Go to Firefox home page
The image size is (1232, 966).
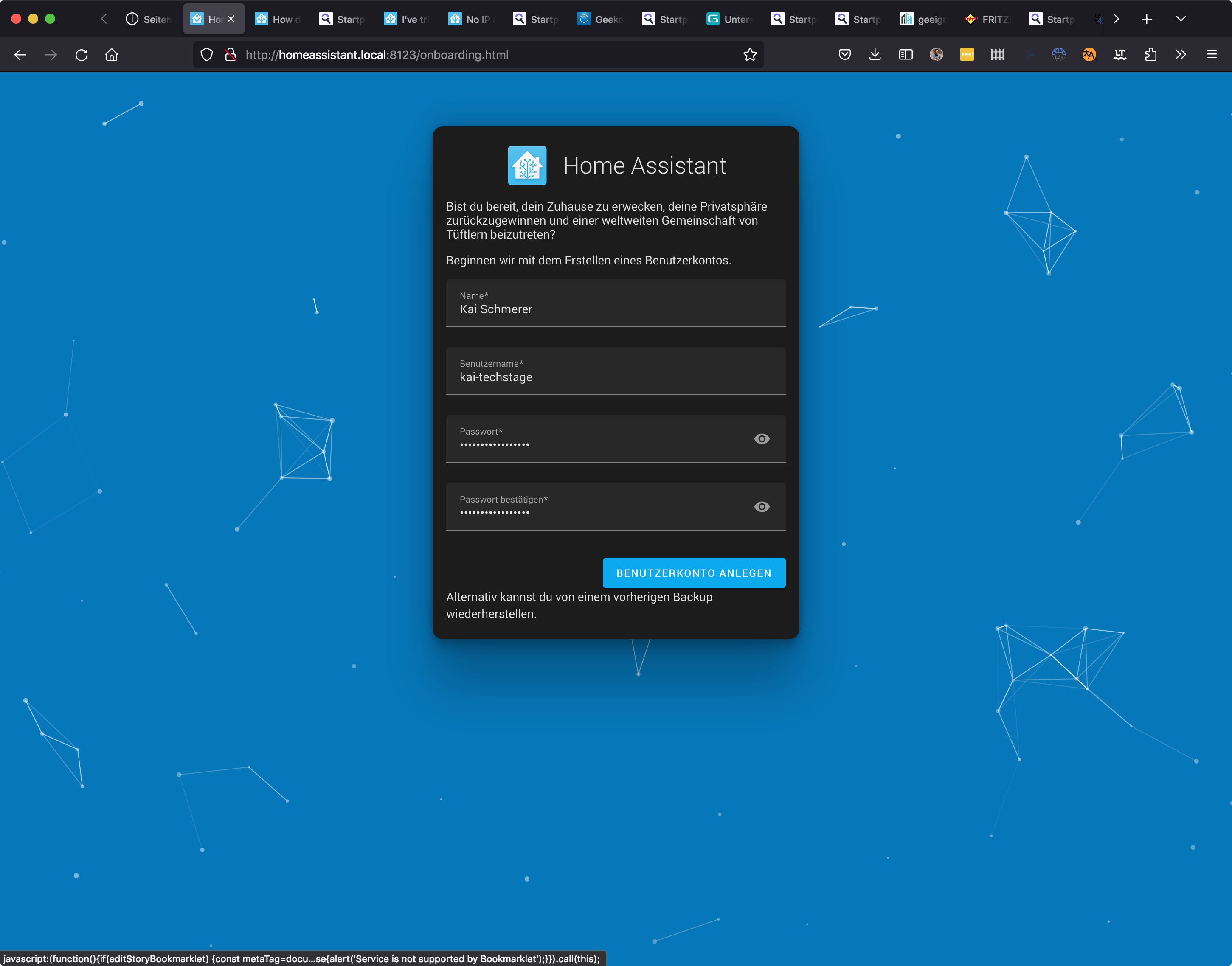point(111,55)
